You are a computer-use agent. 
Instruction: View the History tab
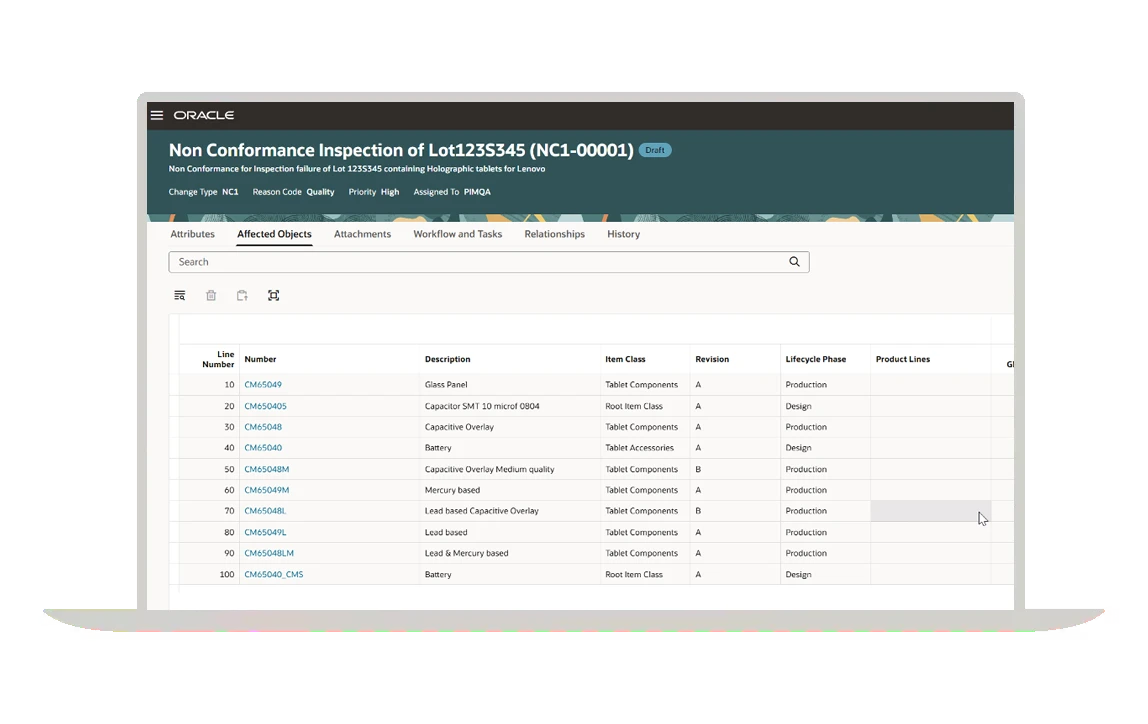click(623, 234)
